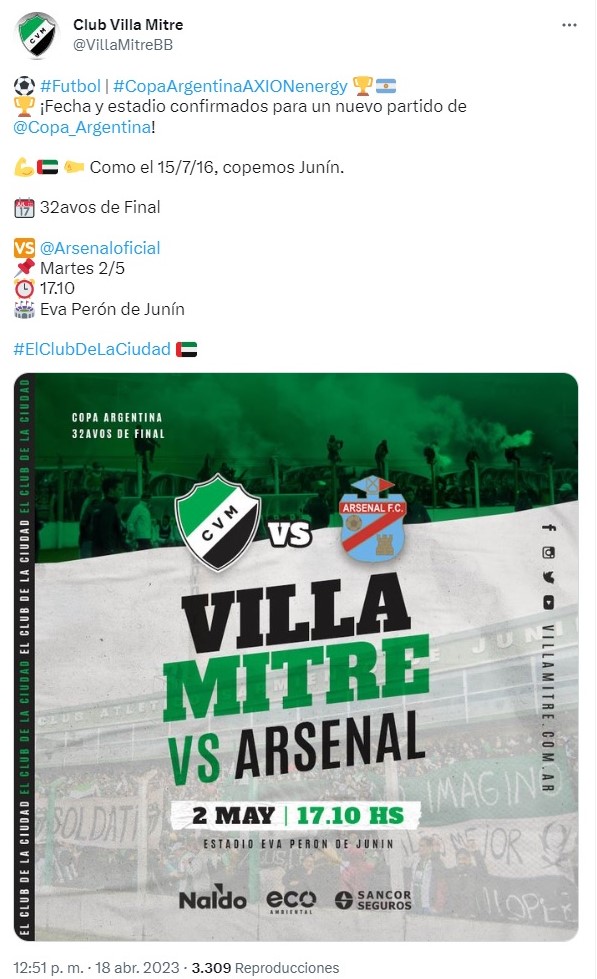Image resolution: width=597 pixels, height=979 pixels.
Task: Visit the @Copa_Argentina mention
Action: click(x=82, y=127)
